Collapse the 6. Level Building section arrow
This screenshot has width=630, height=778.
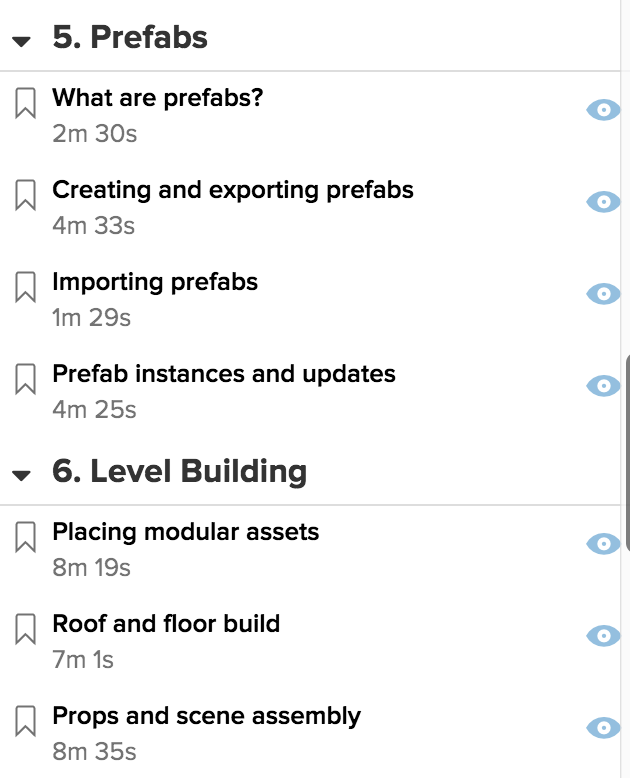click(21, 476)
